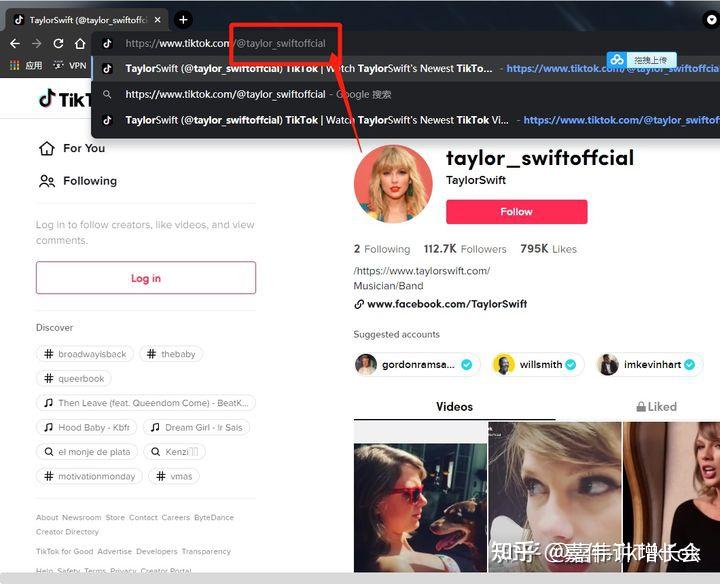Select the TaylorSwift TikTok browser tab
720x584 pixels.
click(x=86, y=20)
